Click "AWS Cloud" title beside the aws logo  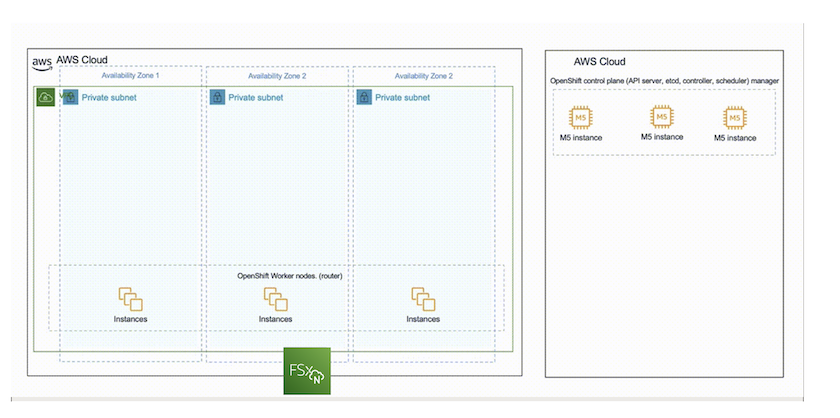[81, 59]
